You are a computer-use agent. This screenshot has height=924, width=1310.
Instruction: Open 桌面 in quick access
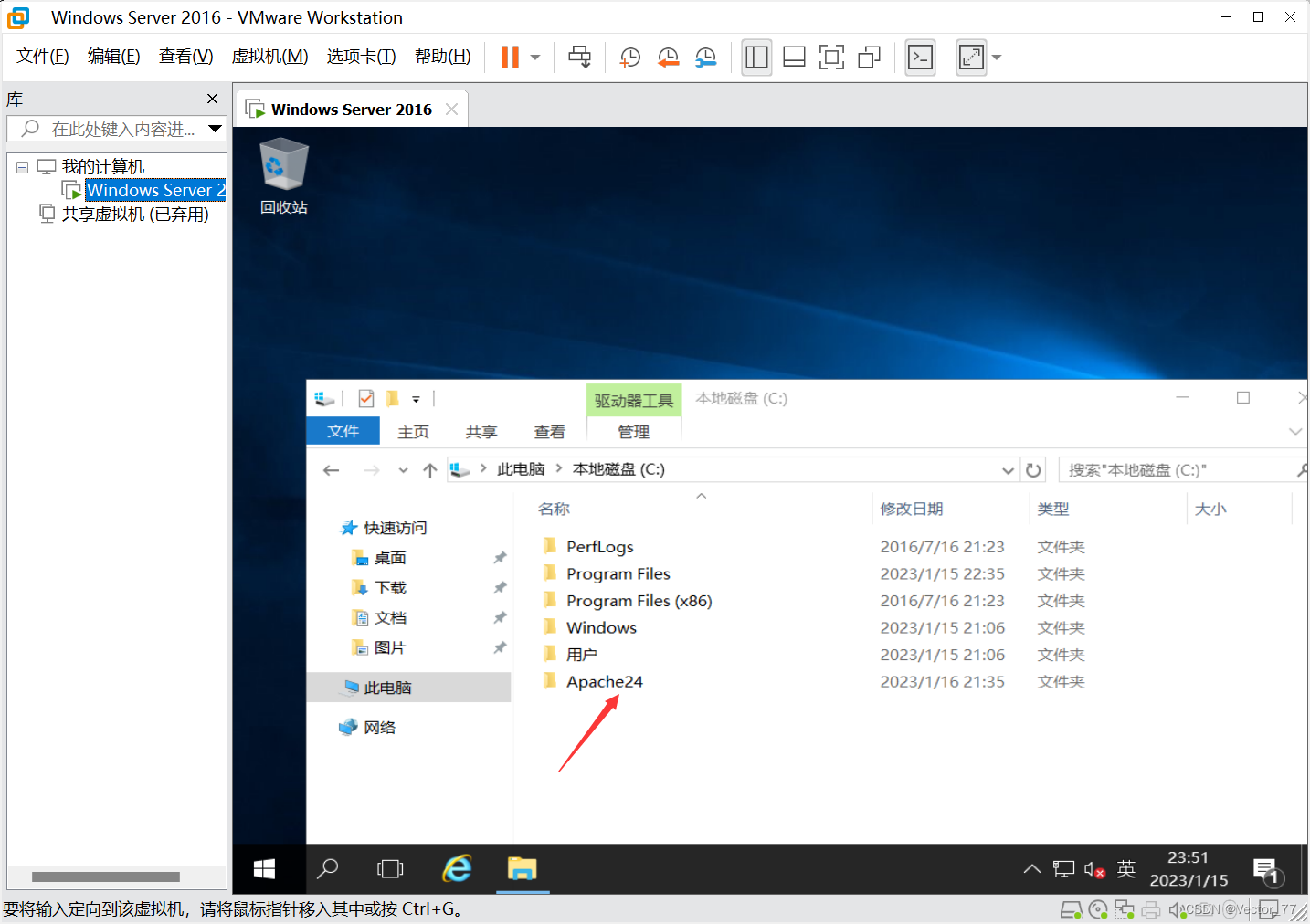[x=390, y=558]
